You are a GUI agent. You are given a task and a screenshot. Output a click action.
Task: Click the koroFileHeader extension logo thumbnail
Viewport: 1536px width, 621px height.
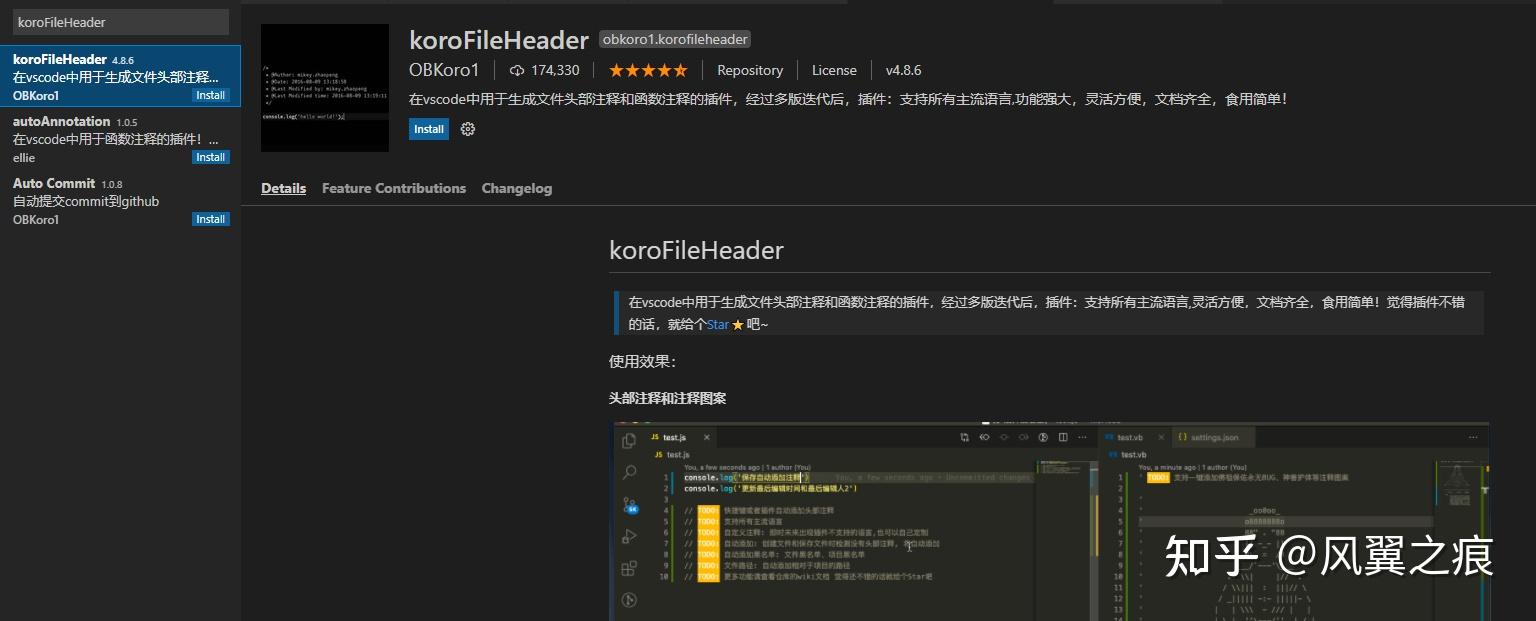point(325,88)
